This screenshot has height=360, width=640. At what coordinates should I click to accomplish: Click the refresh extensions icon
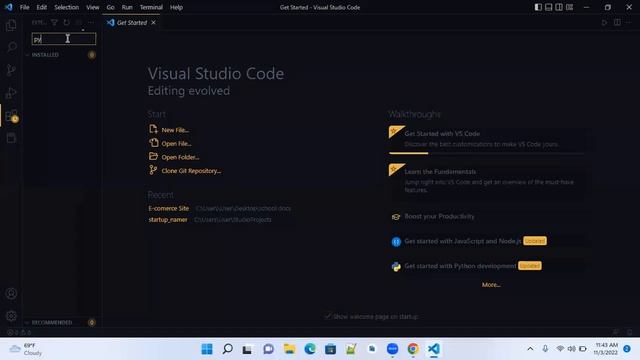(x=67, y=22)
